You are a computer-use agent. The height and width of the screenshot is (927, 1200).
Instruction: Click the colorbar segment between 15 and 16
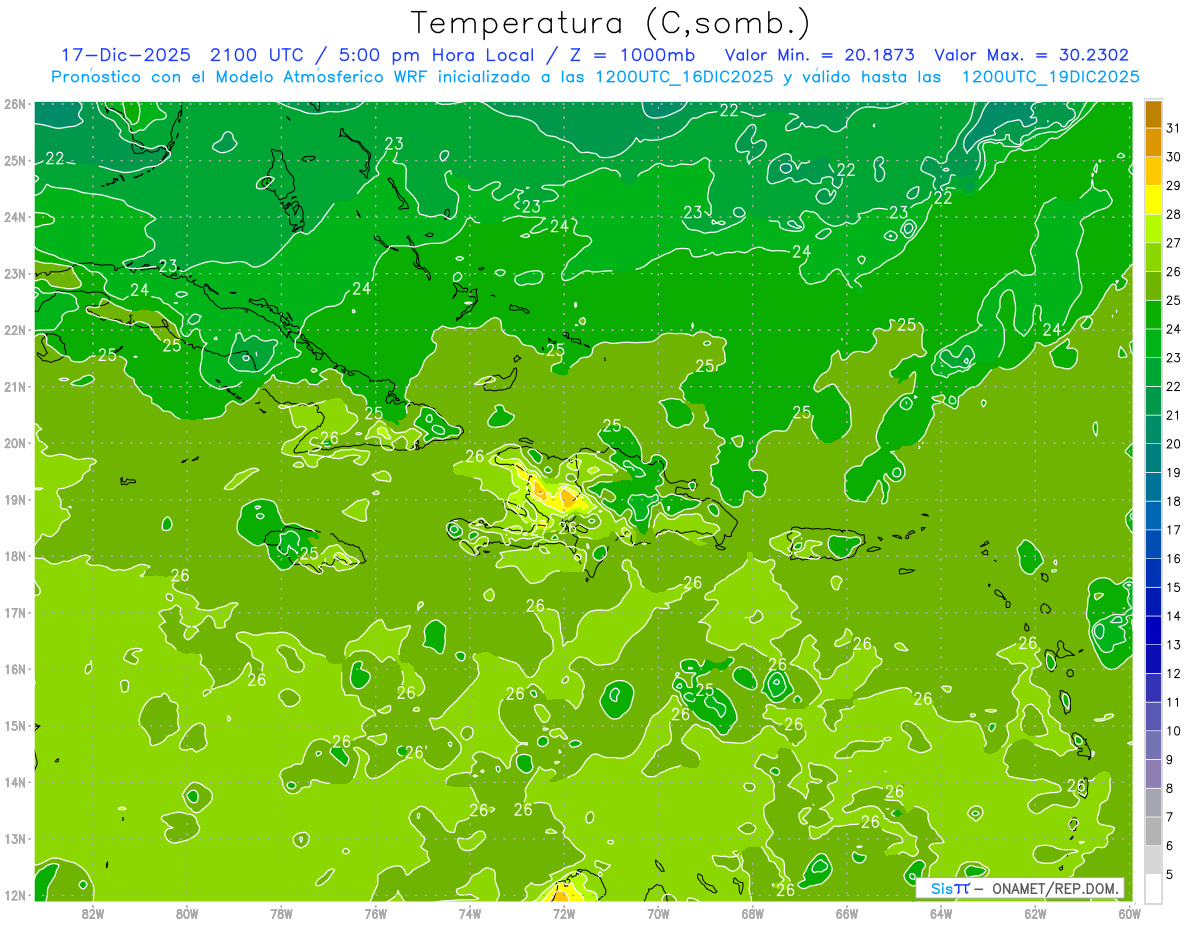[x=1153, y=573]
